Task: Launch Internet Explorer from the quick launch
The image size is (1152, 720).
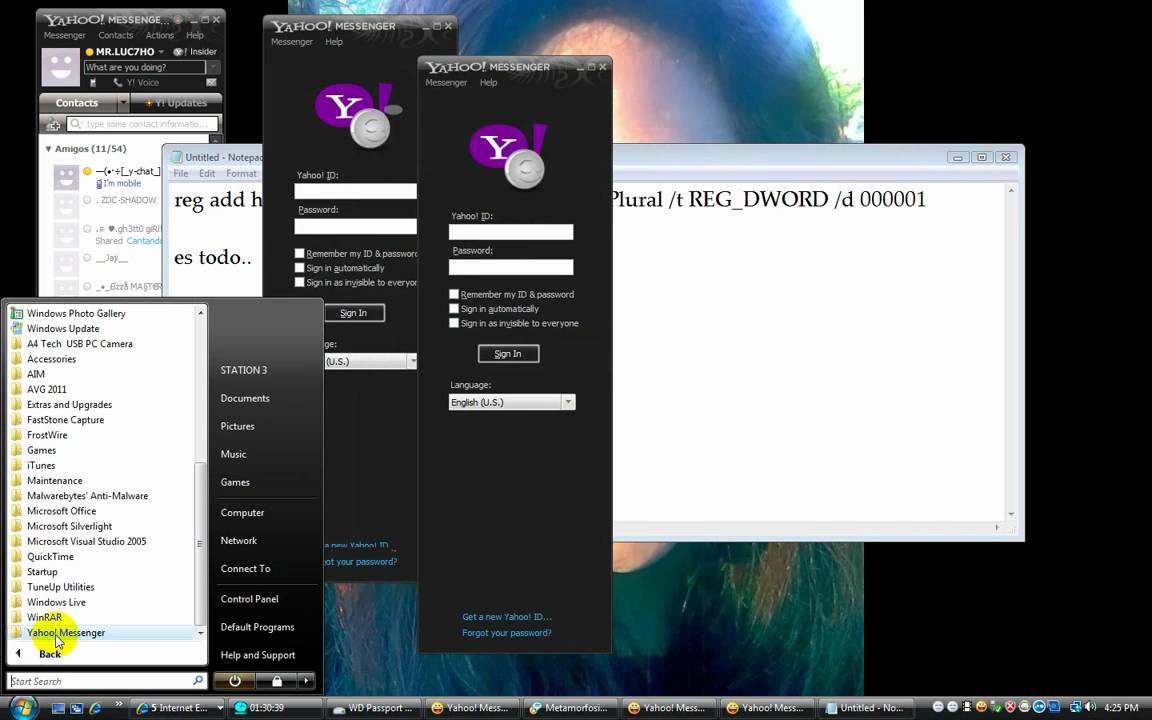Action: (x=95, y=708)
